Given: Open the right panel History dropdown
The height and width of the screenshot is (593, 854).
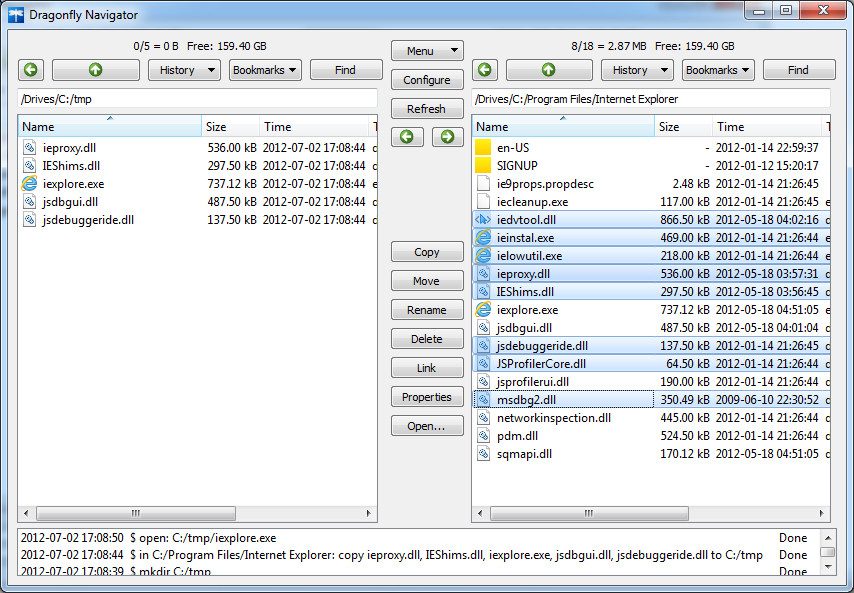Looking at the screenshot, I should pos(637,70).
